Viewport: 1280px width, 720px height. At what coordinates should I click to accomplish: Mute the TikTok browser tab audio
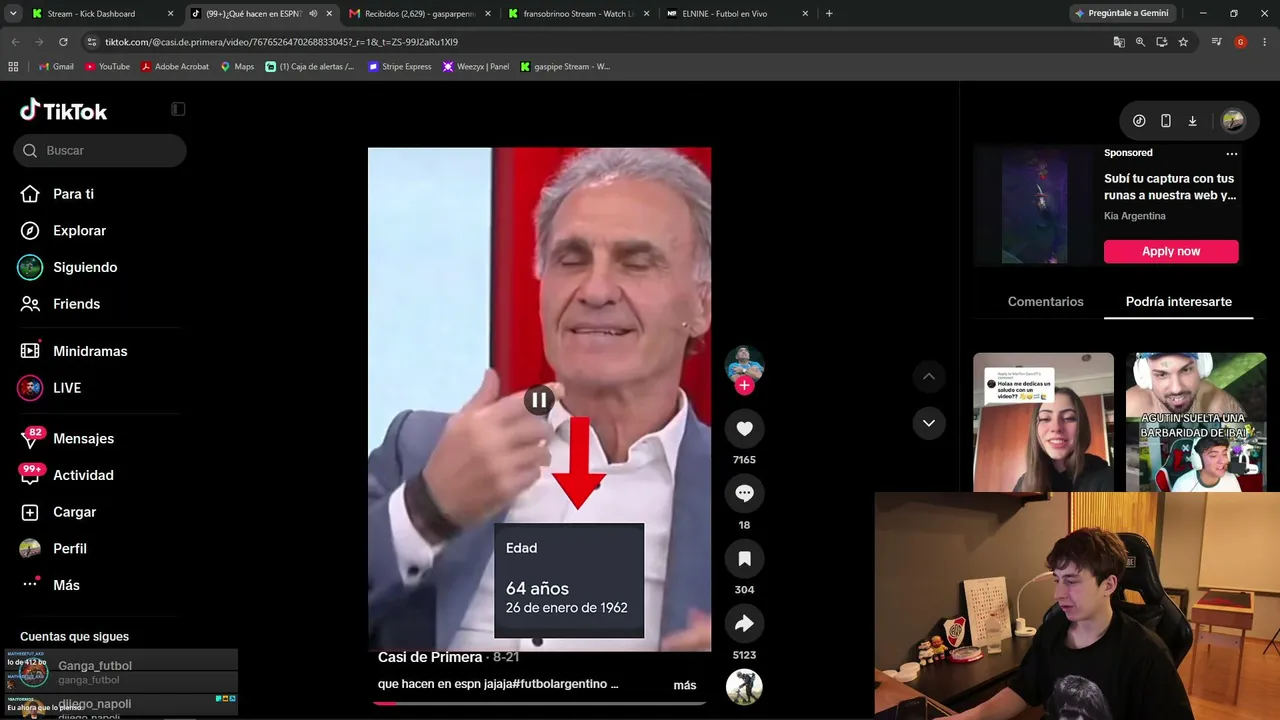(313, 14)
